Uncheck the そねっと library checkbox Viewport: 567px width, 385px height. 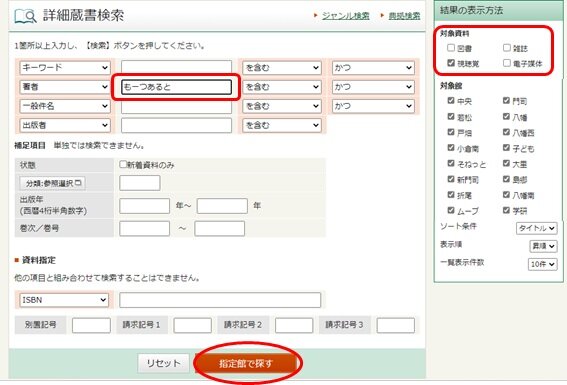tap(451, 163)
